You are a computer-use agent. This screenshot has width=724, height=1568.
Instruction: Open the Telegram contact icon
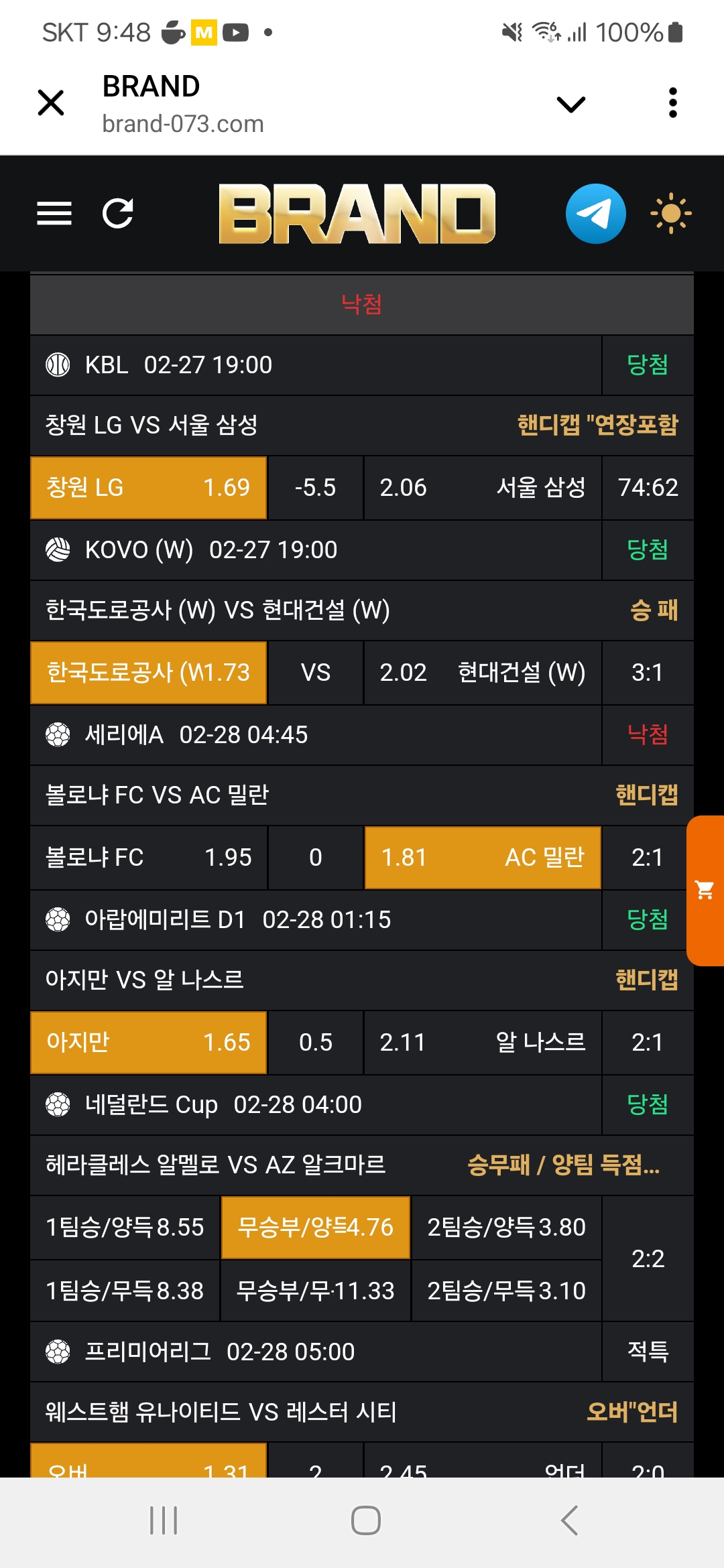coord(595,214)
